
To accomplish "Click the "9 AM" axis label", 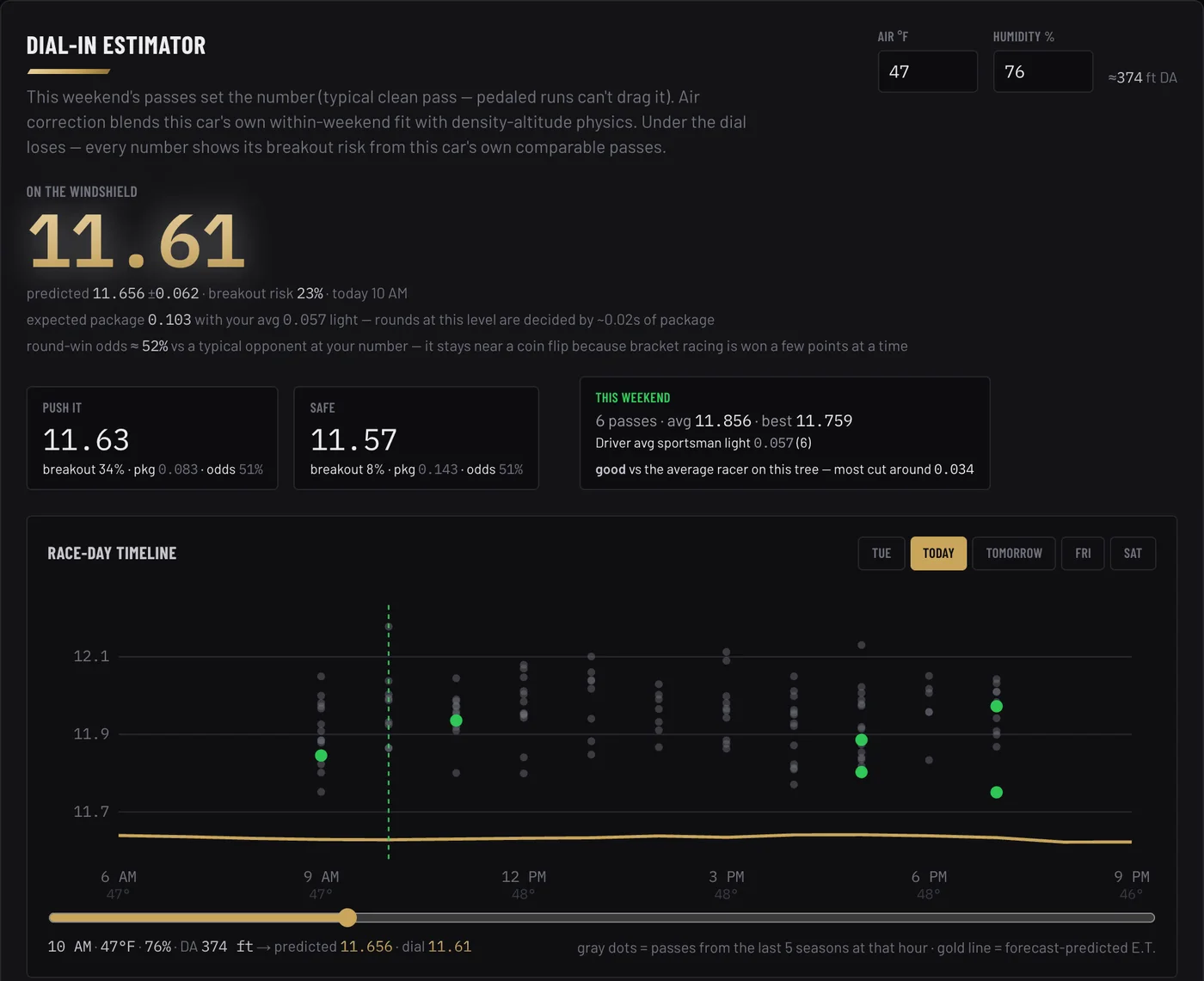I will 321,877.
